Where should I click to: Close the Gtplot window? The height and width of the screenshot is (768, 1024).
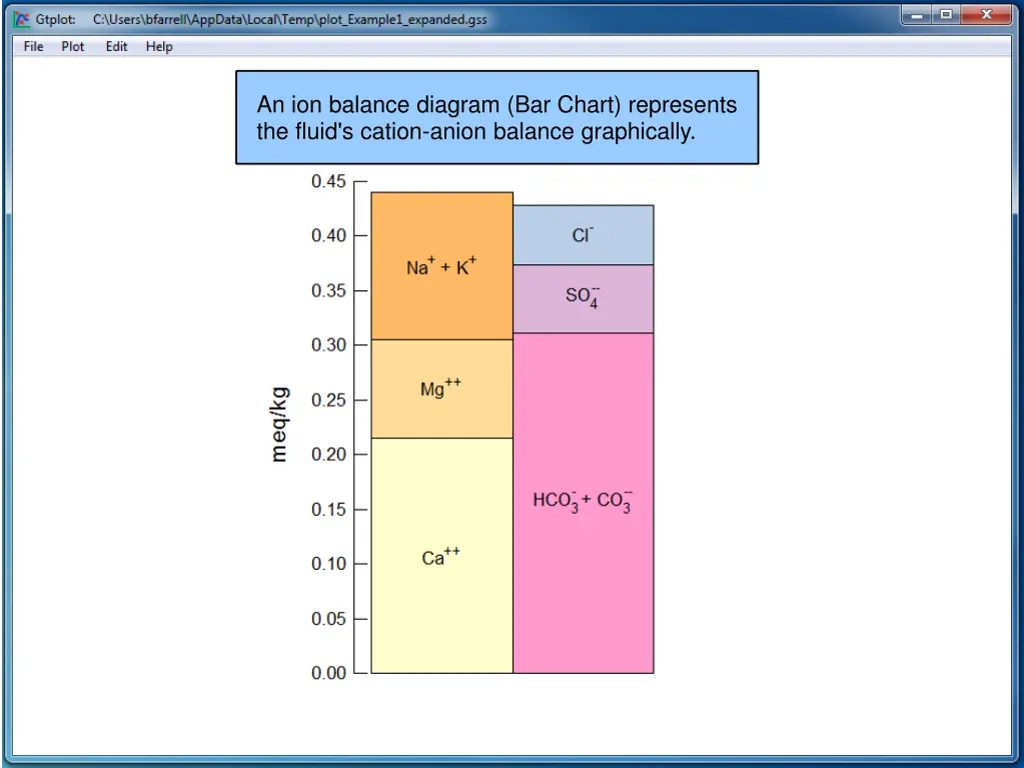click(x=988, y=15)
